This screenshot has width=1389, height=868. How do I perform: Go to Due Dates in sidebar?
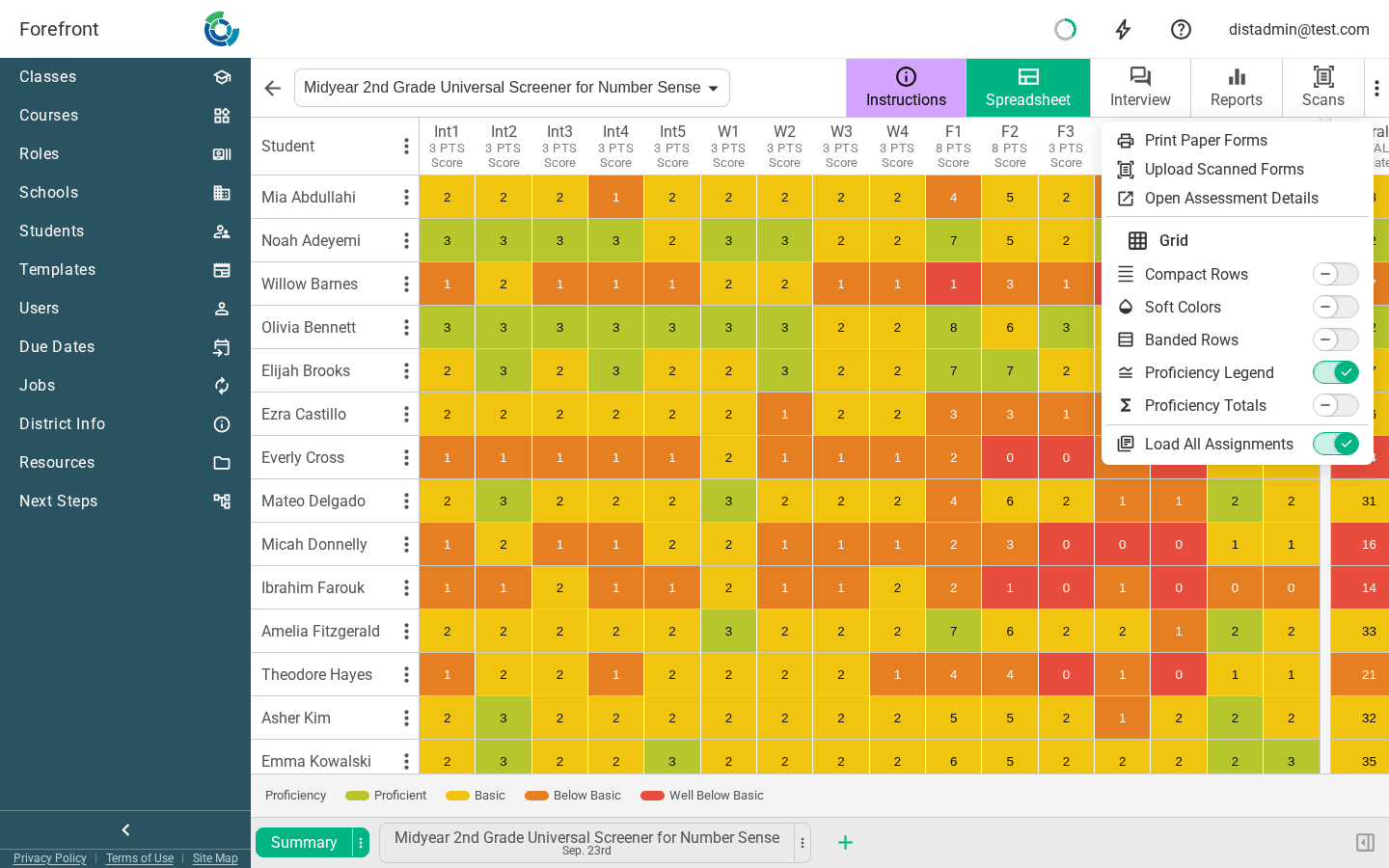(125, 347)
